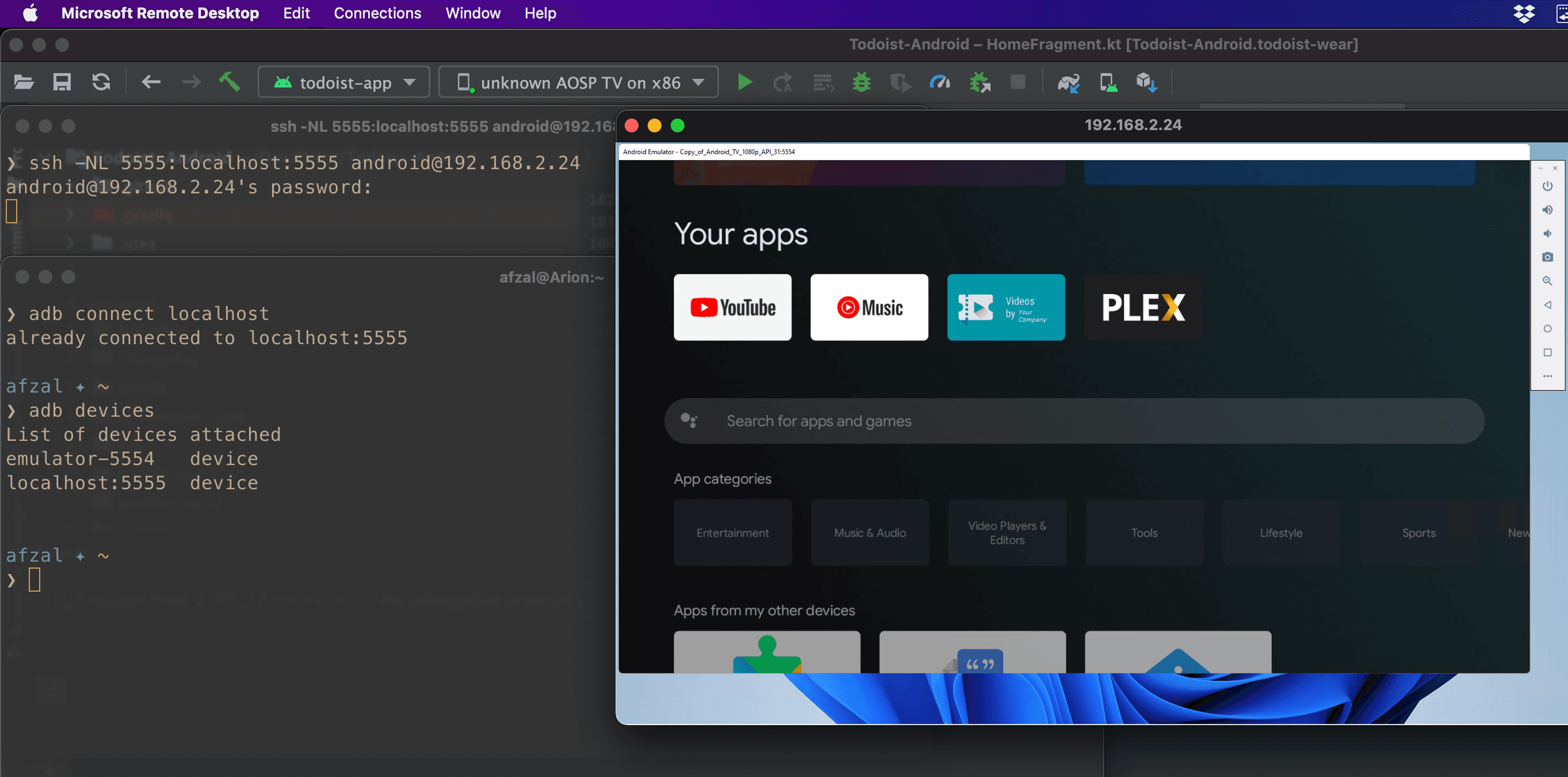
Task: Open the SDK Manager icon
Action: pos(1147,82)
